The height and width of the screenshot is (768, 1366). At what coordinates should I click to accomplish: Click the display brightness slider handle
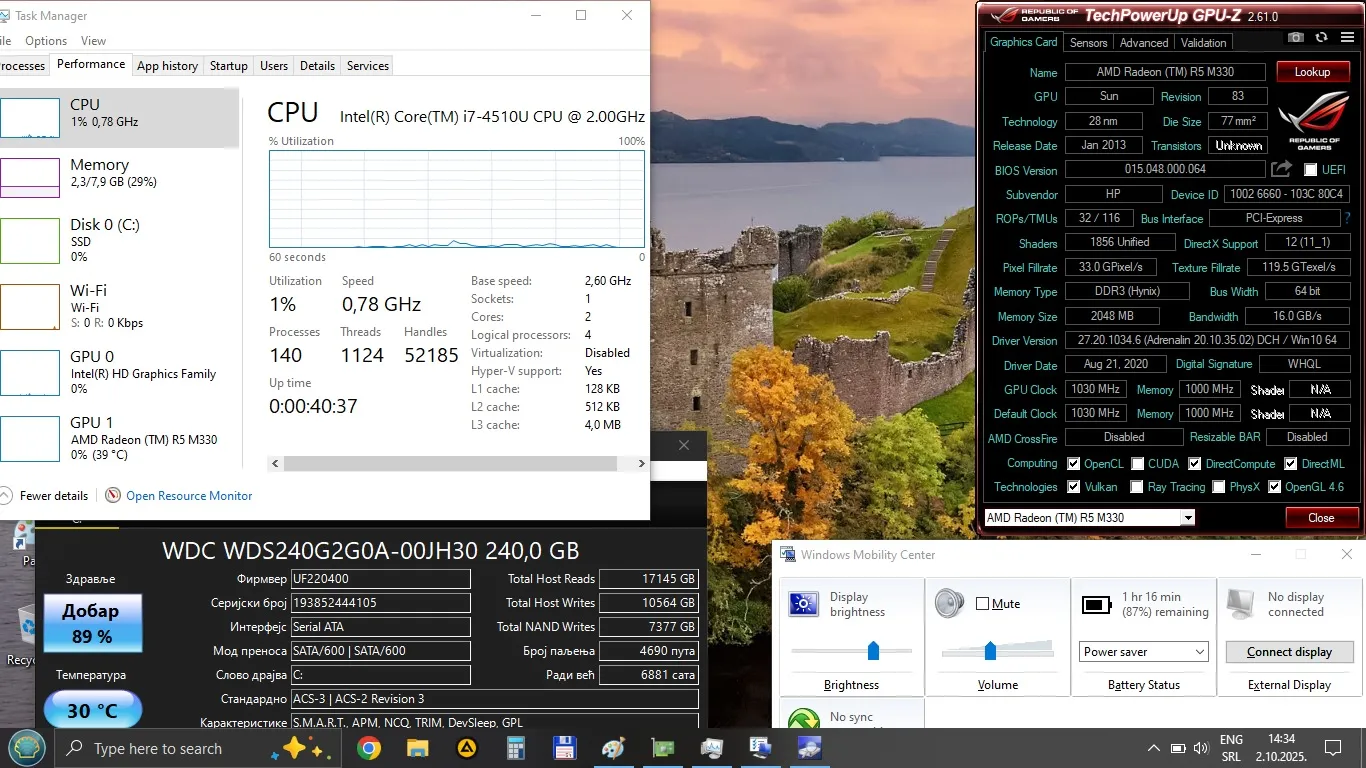coord(873,651)
